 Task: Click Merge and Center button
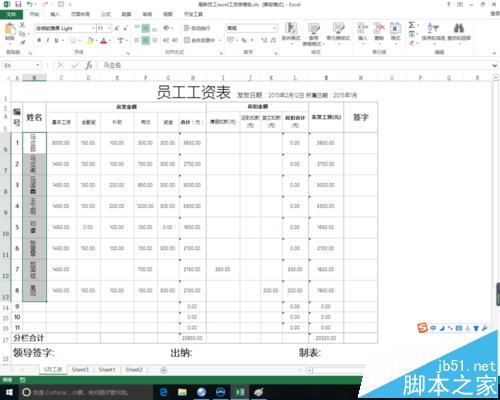click(x=200, y=40)
